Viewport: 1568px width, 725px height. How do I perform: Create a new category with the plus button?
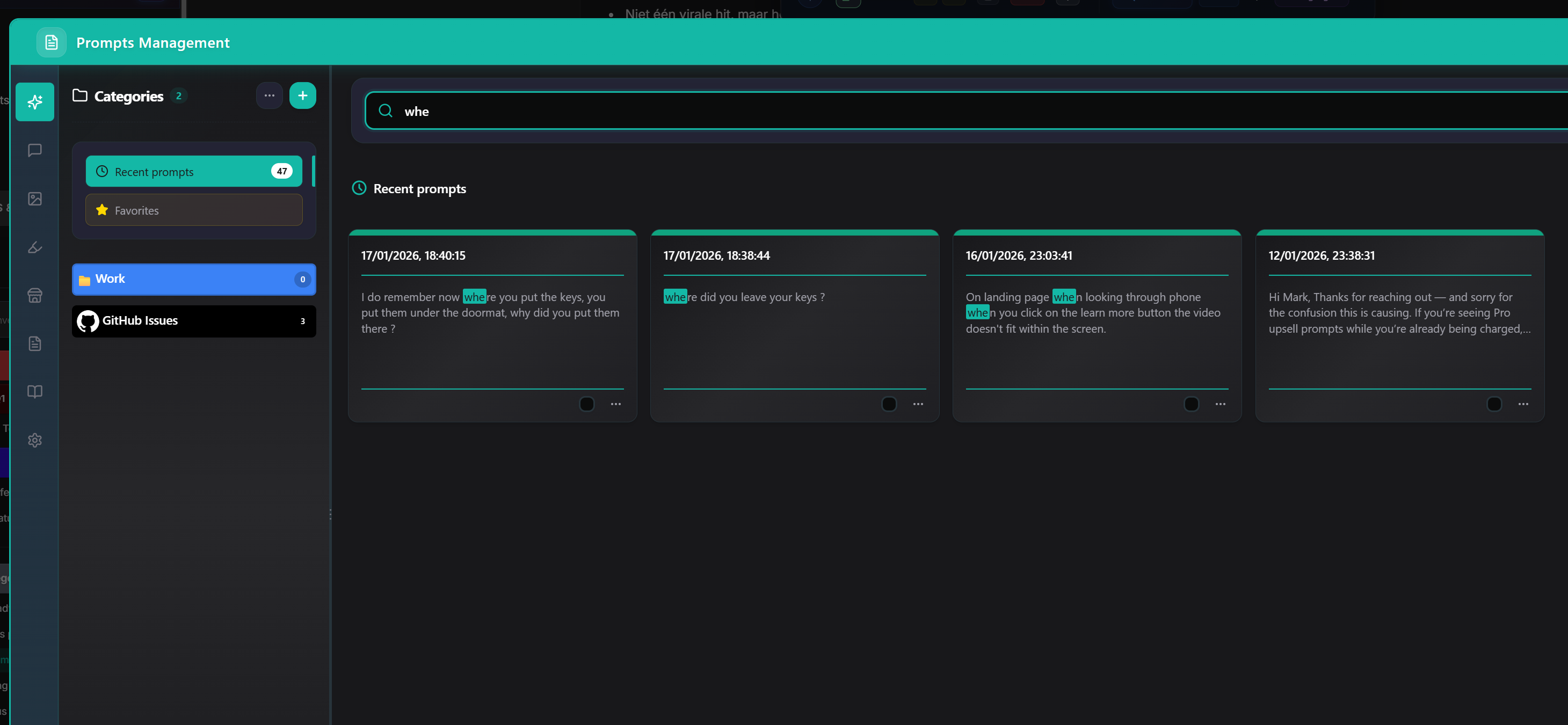point(302,96)
